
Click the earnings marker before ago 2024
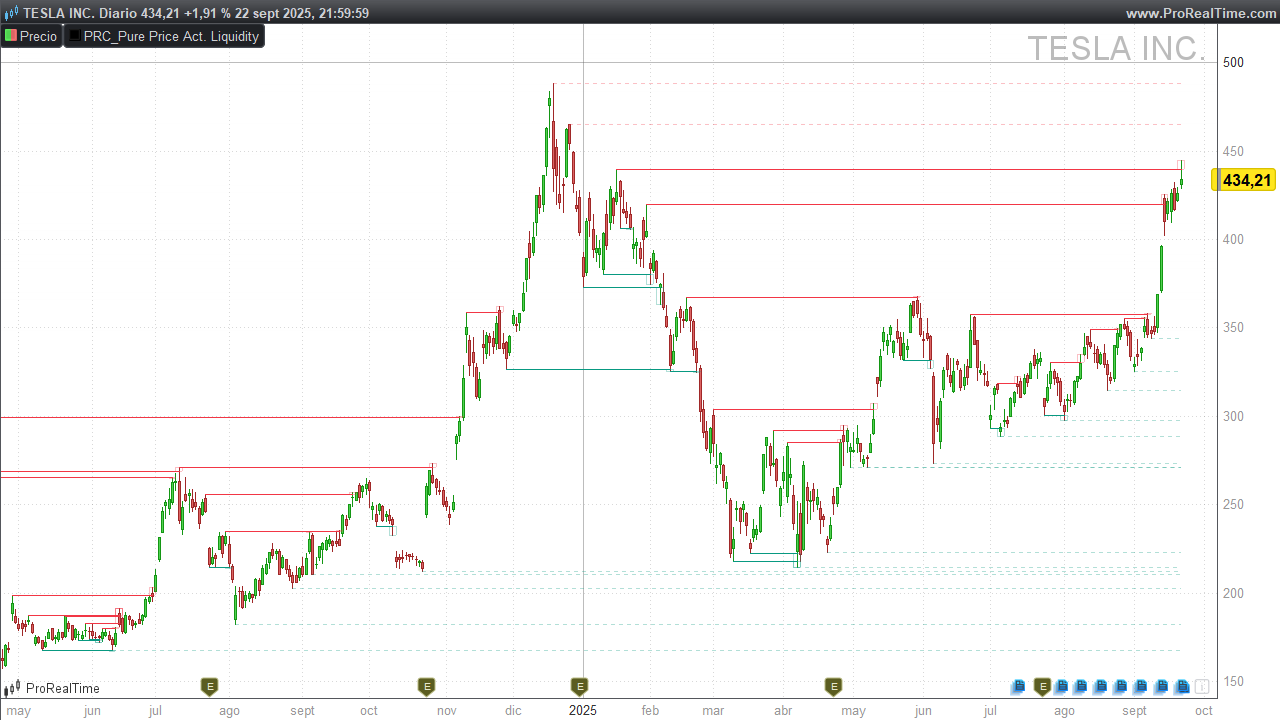(x=210, y=686)
